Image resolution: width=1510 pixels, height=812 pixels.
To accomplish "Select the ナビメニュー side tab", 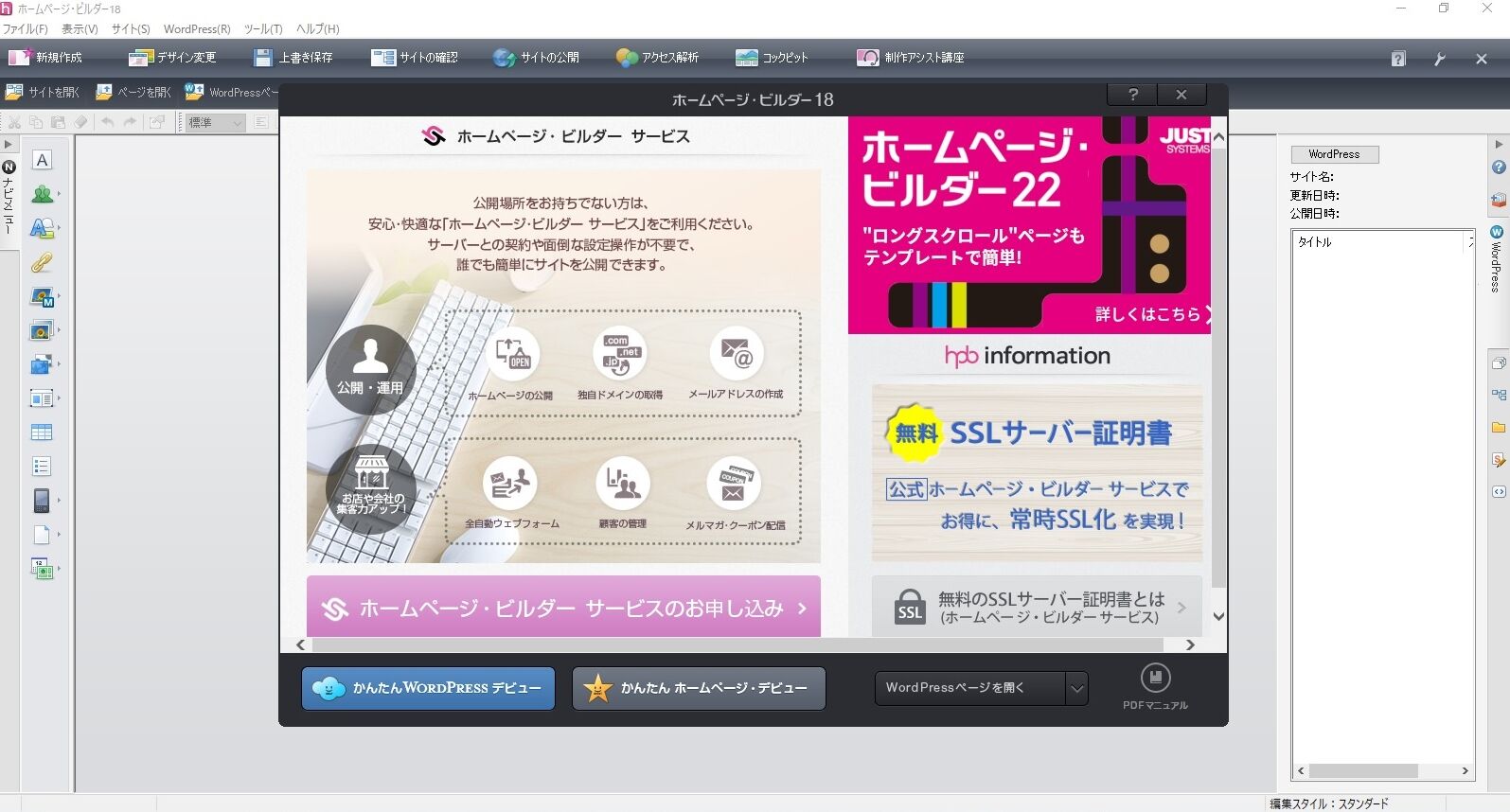I will pos(9,197).
